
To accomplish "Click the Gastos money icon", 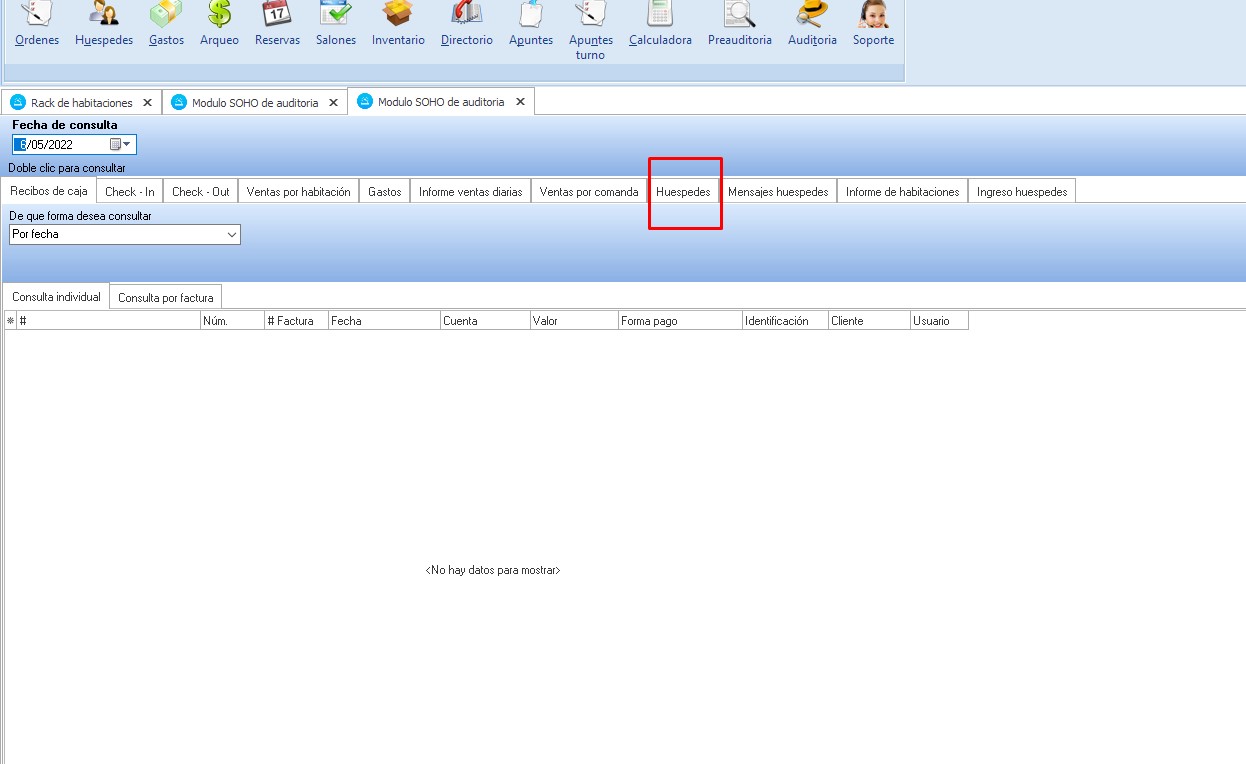I will pyautogui.click(x=166, y=16).
